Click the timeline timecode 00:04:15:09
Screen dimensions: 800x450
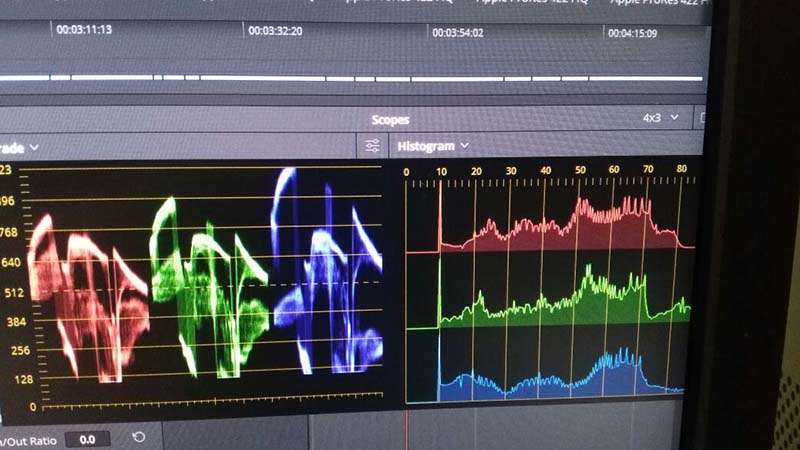[632, 34]
